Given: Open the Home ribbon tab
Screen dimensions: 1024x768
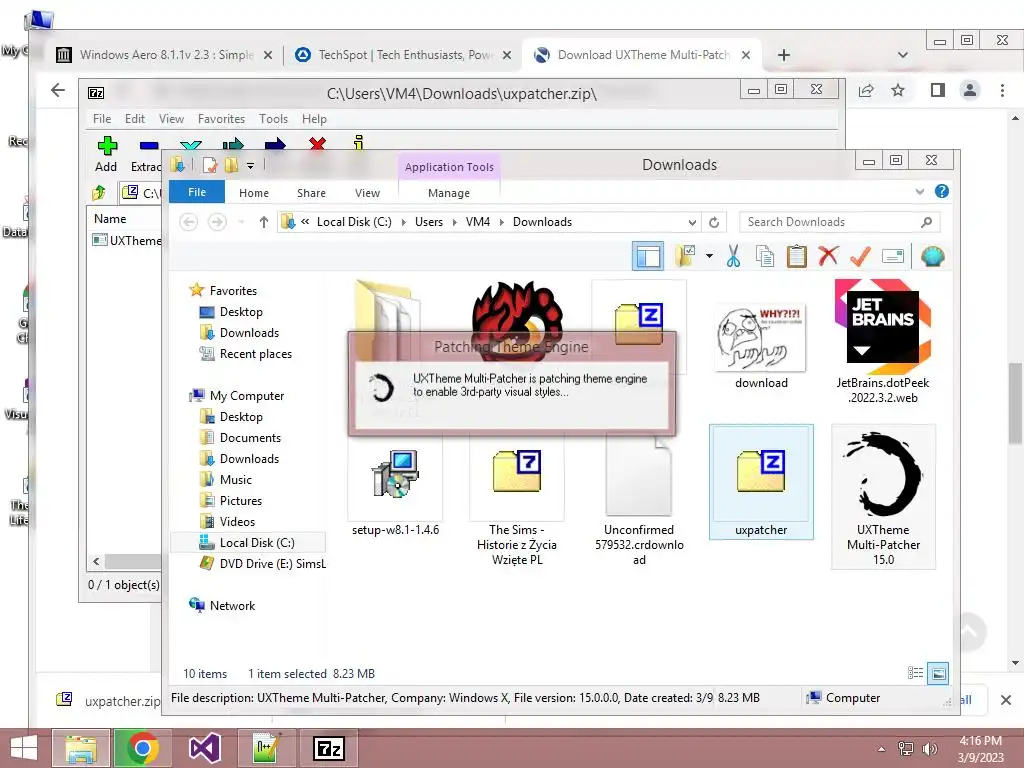Looking at the screenshot, I should [253, 193].
